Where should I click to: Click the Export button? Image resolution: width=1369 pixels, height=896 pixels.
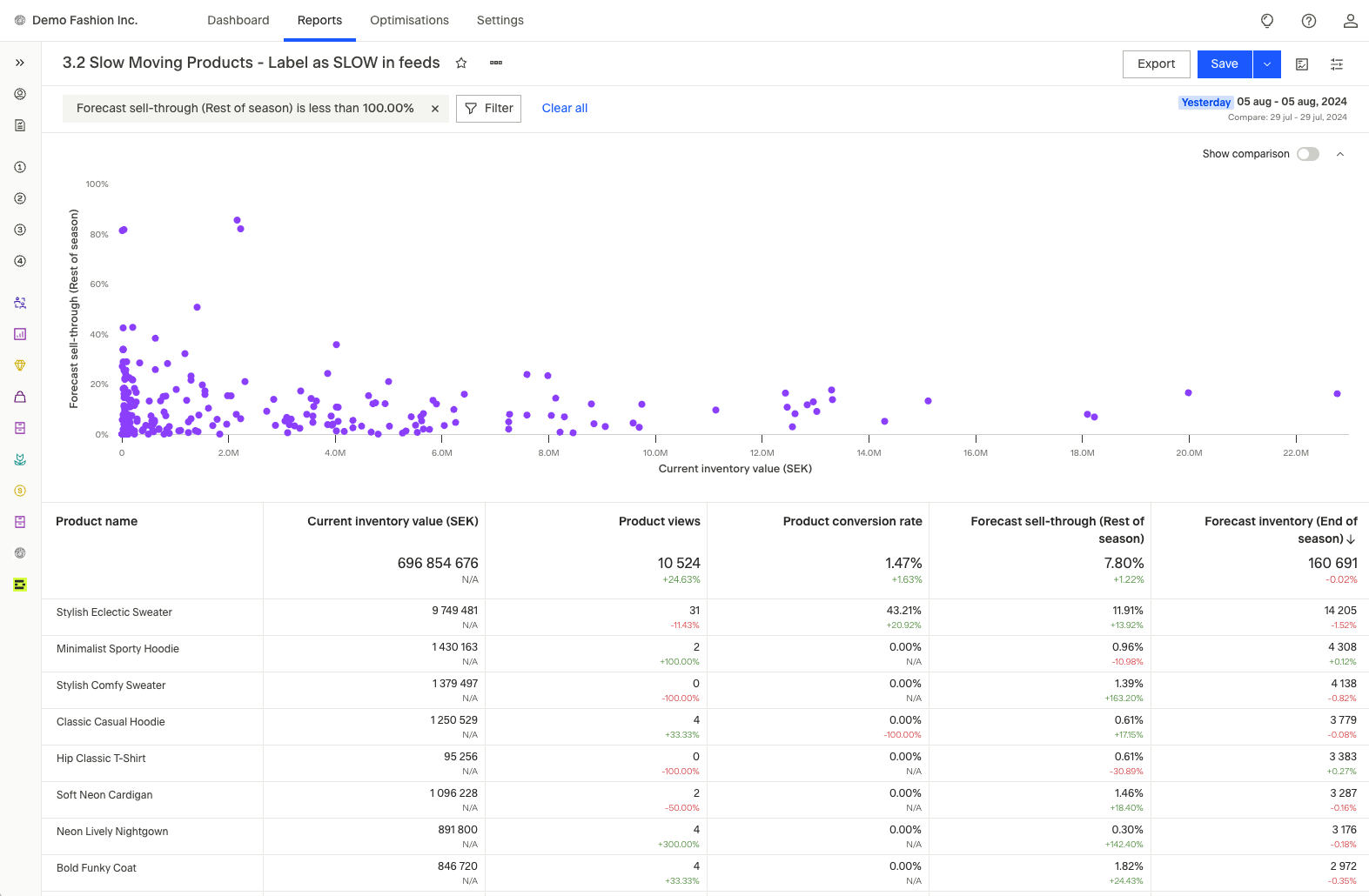[x=1156, y=64]
